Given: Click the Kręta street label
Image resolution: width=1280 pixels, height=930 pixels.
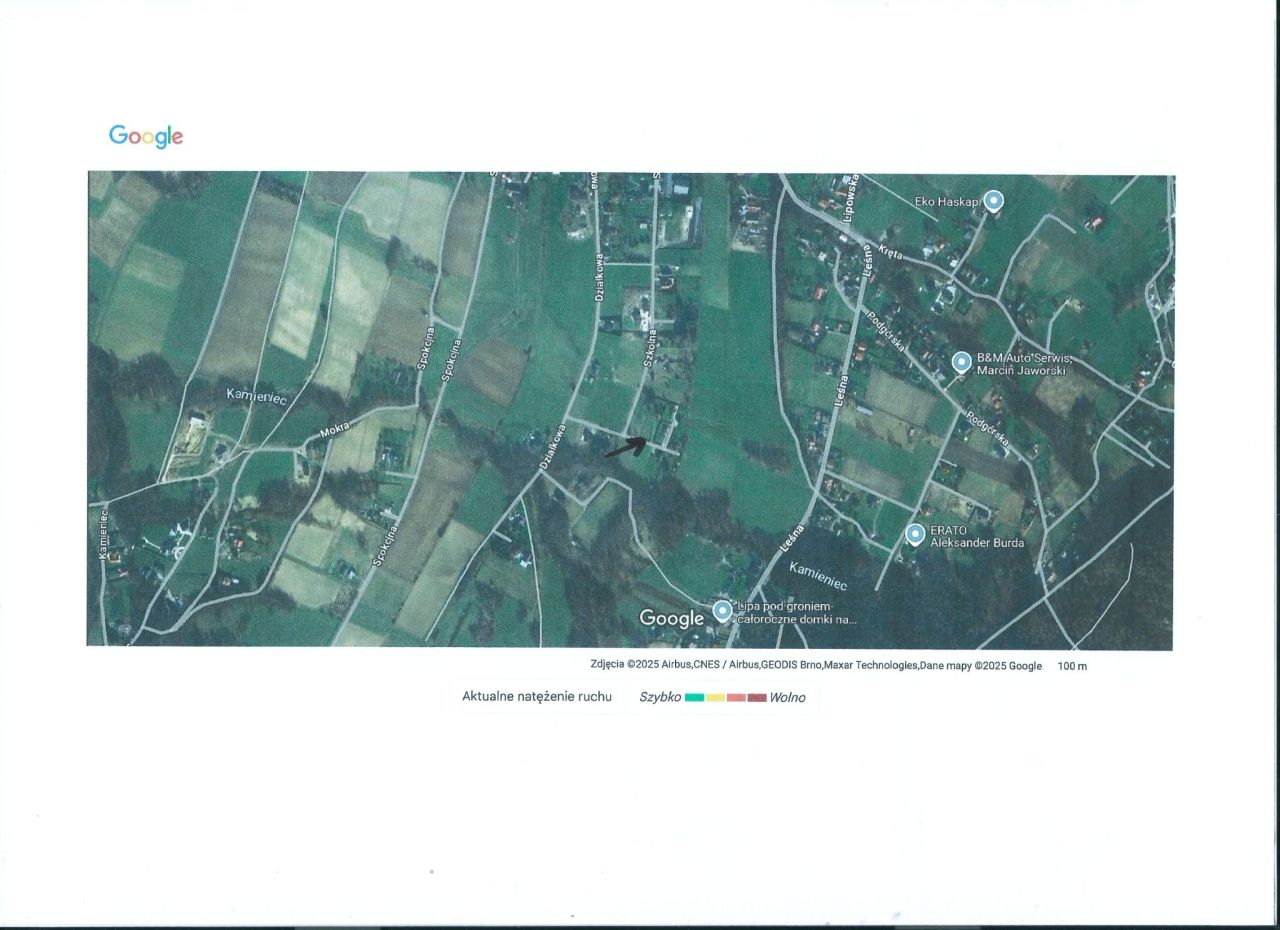Looking at the screenshot, I should [x=891, y=252].
